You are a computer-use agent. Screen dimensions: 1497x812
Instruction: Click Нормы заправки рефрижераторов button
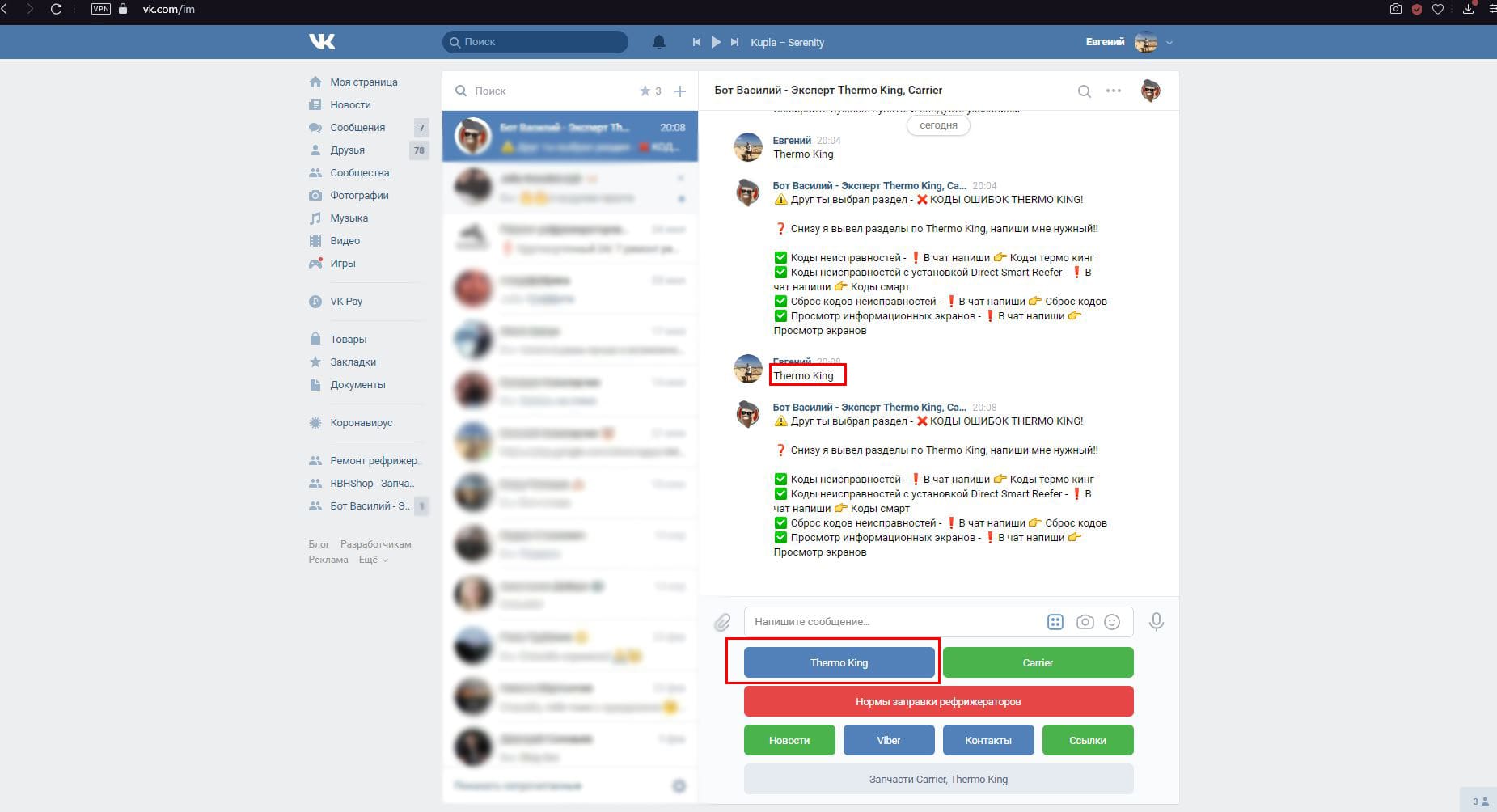point(938,701)
